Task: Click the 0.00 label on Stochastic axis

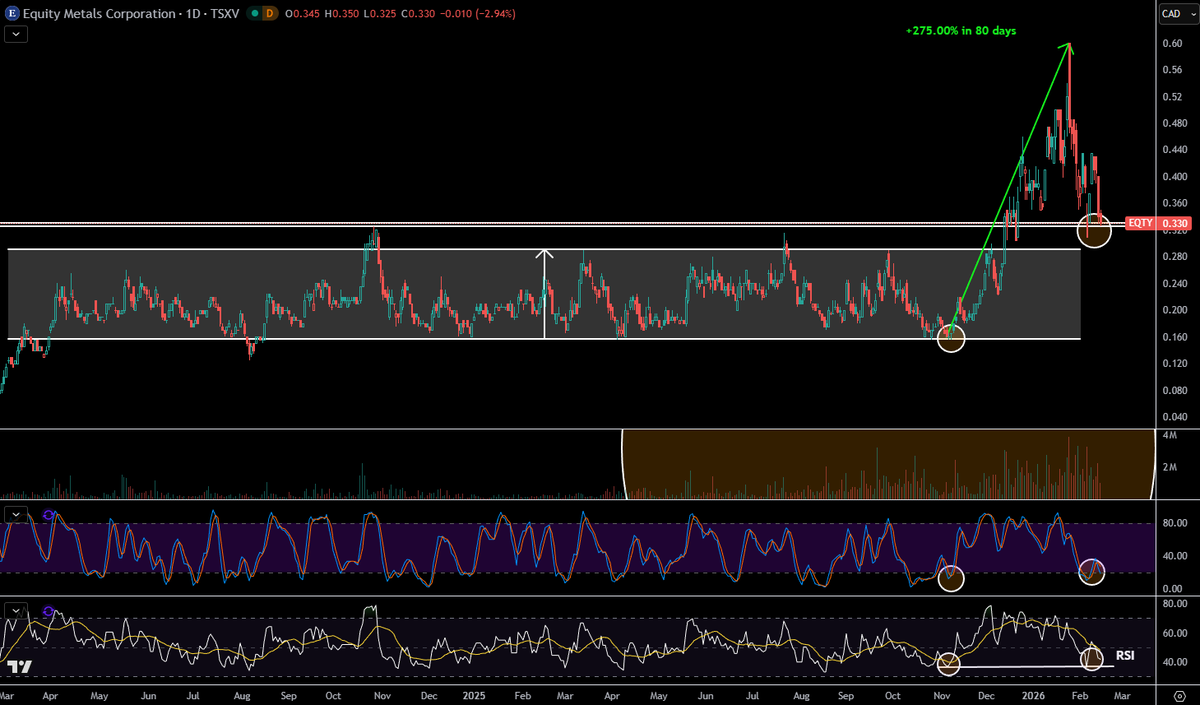Action: pyautogui.click(x=1172, y=588)
